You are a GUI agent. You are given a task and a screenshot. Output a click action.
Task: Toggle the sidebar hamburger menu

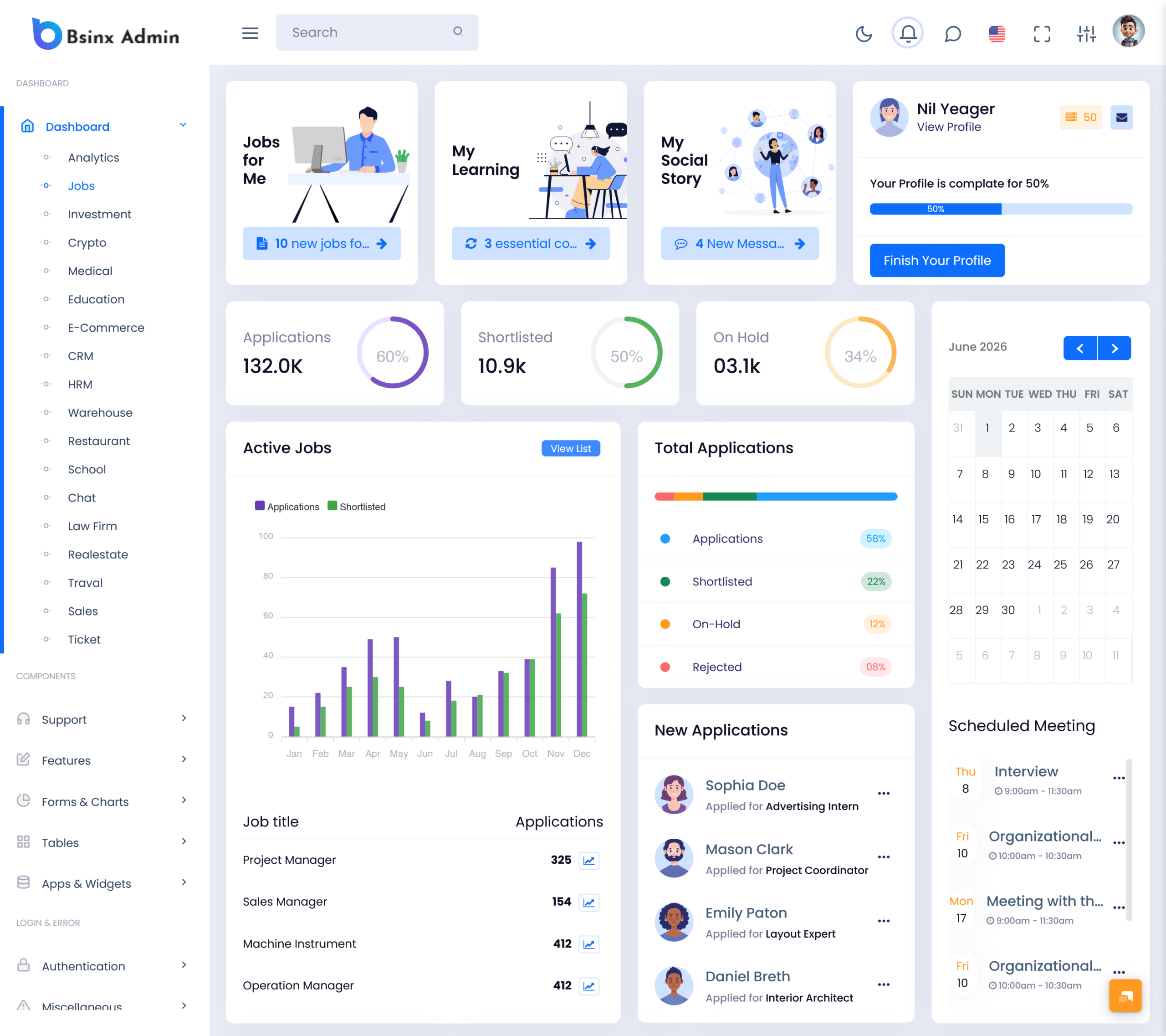coord(250,33)
